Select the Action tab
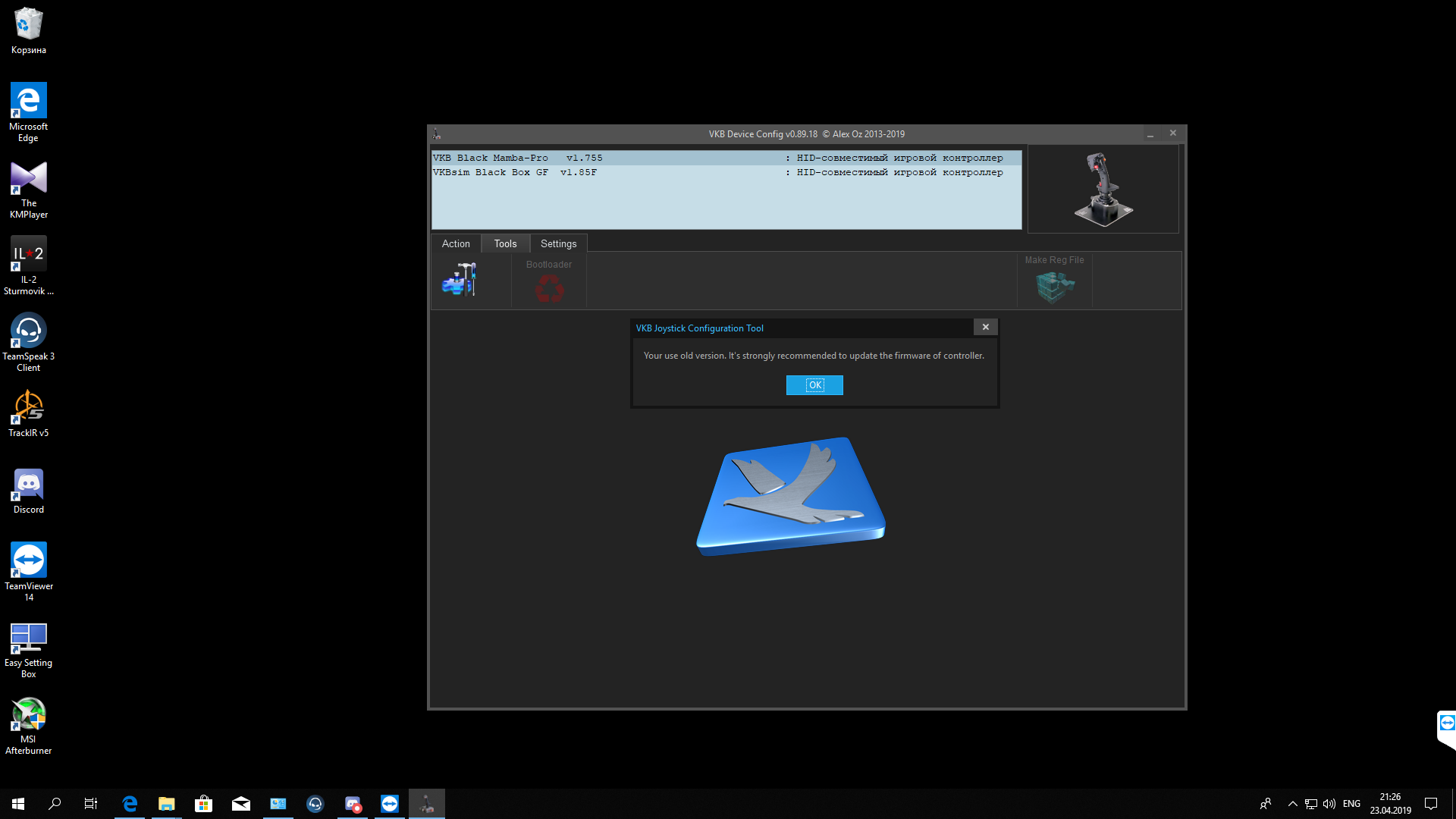The height and width of the screenshot is (819, 1456). click(x=456, y=243)
